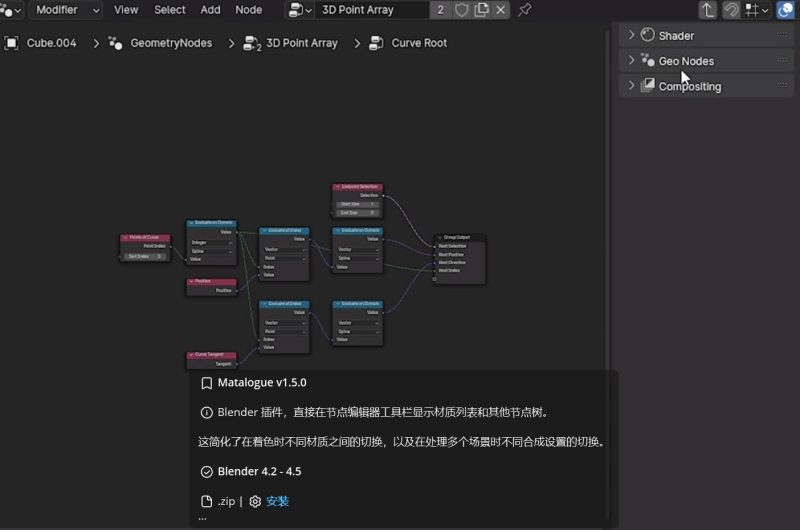The image size is (800, 530).
Task: Expand the Shader panel
Action: click(676, 35)
